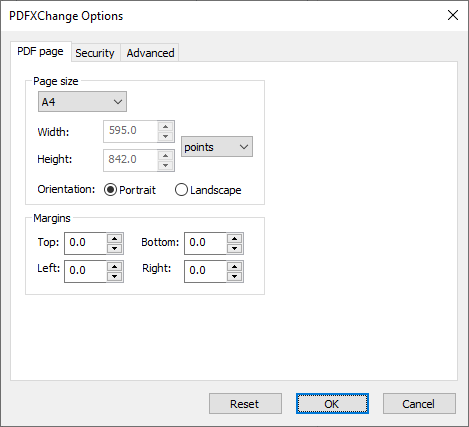Select Portrait orientation
This screenshot has height=427, width=469.
130,190
